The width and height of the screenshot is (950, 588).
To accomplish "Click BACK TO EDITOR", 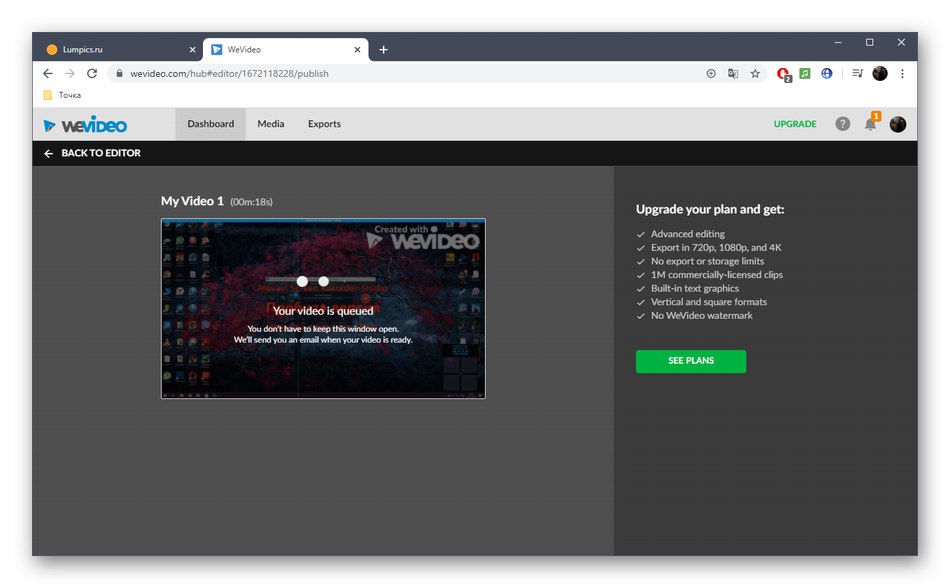I will click(101, 153).
